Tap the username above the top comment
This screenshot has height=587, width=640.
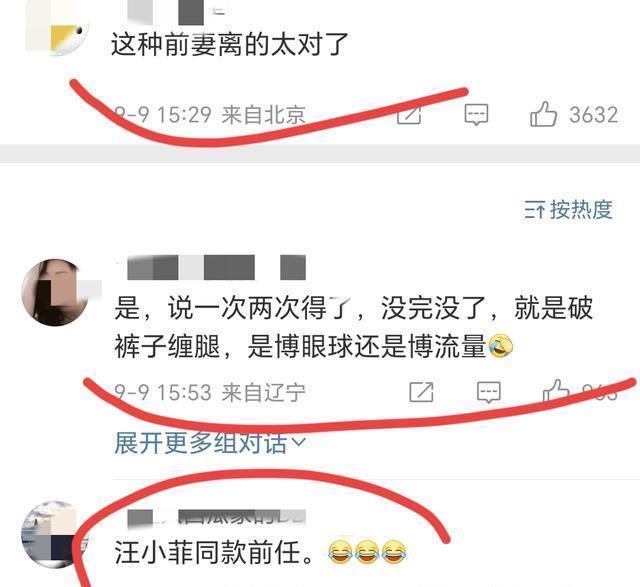[176, 12]
